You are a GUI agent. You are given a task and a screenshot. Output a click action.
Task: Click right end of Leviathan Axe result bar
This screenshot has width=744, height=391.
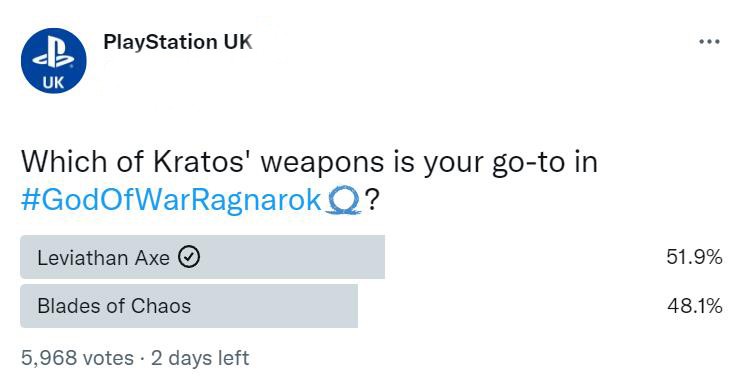click(378, 257)
